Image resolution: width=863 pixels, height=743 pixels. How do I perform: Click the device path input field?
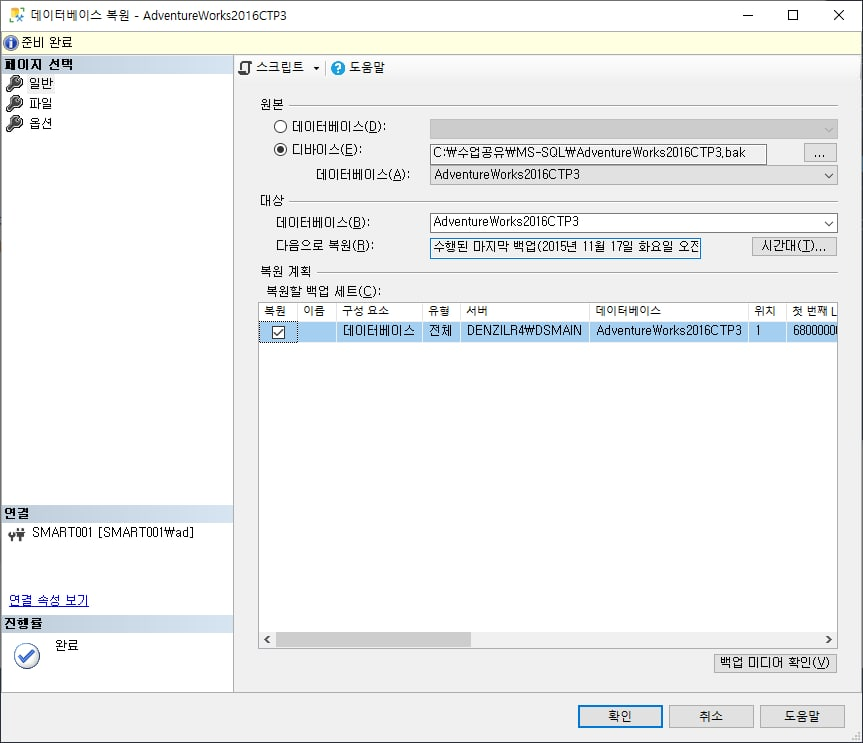click(598, 154)
